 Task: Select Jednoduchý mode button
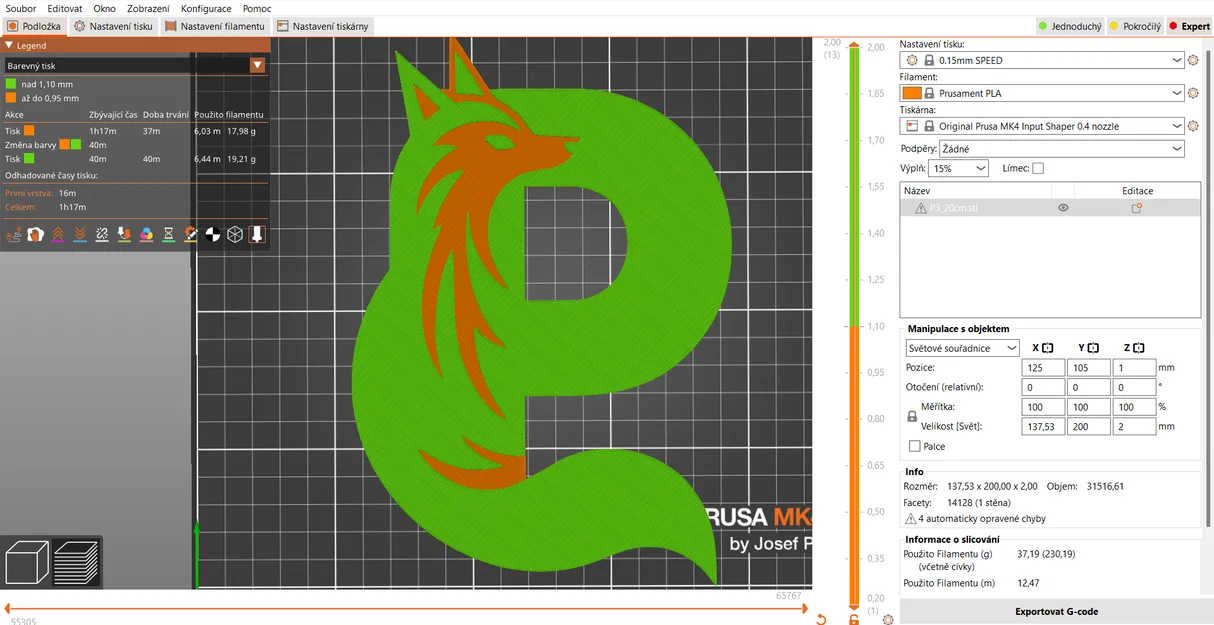tap(1069, 26)
